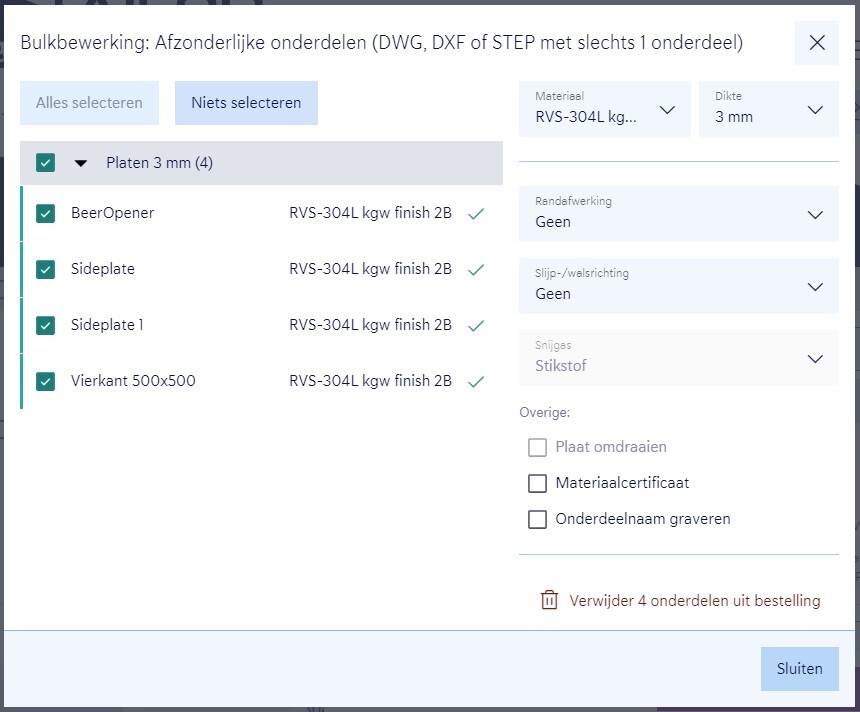Open the Slijp-/walsrichting dropdown
Screen dimensions: 860x712
(x=678, y=286)
